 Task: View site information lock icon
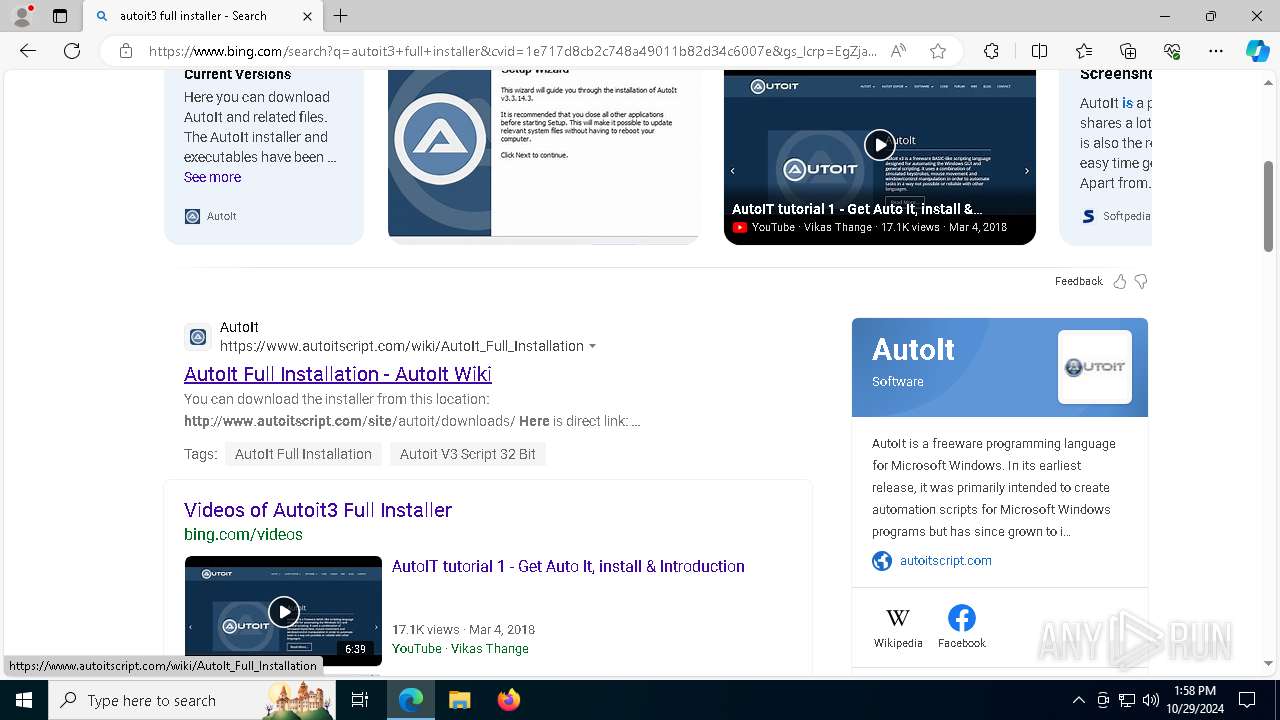(x=126, y=51)
